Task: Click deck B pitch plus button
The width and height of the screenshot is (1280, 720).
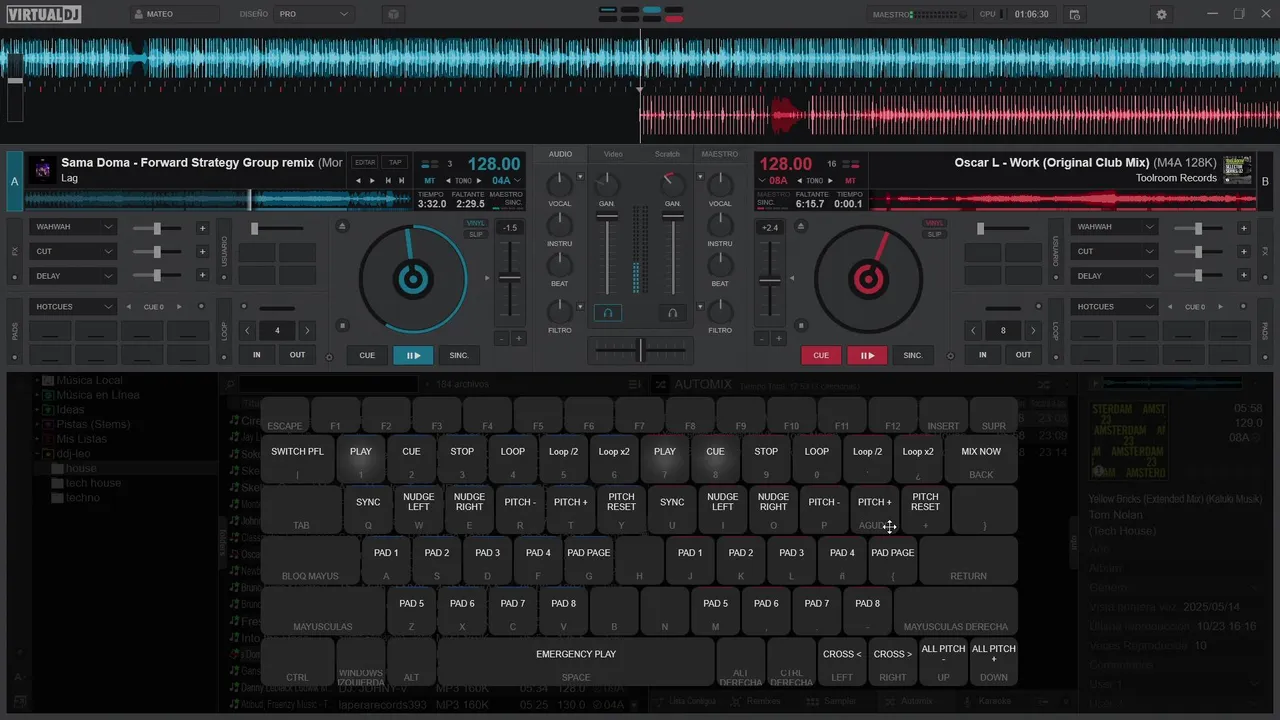Action: 779,339
